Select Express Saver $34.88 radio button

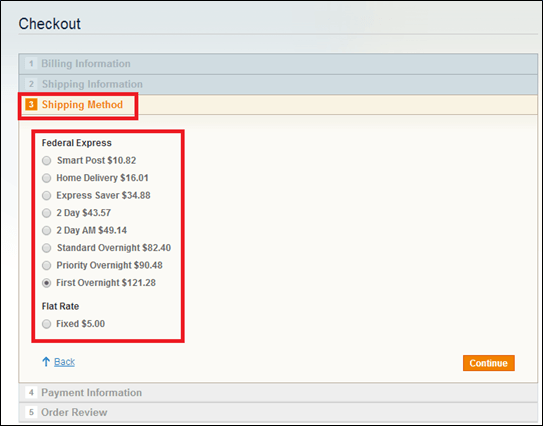click(47, 195)
